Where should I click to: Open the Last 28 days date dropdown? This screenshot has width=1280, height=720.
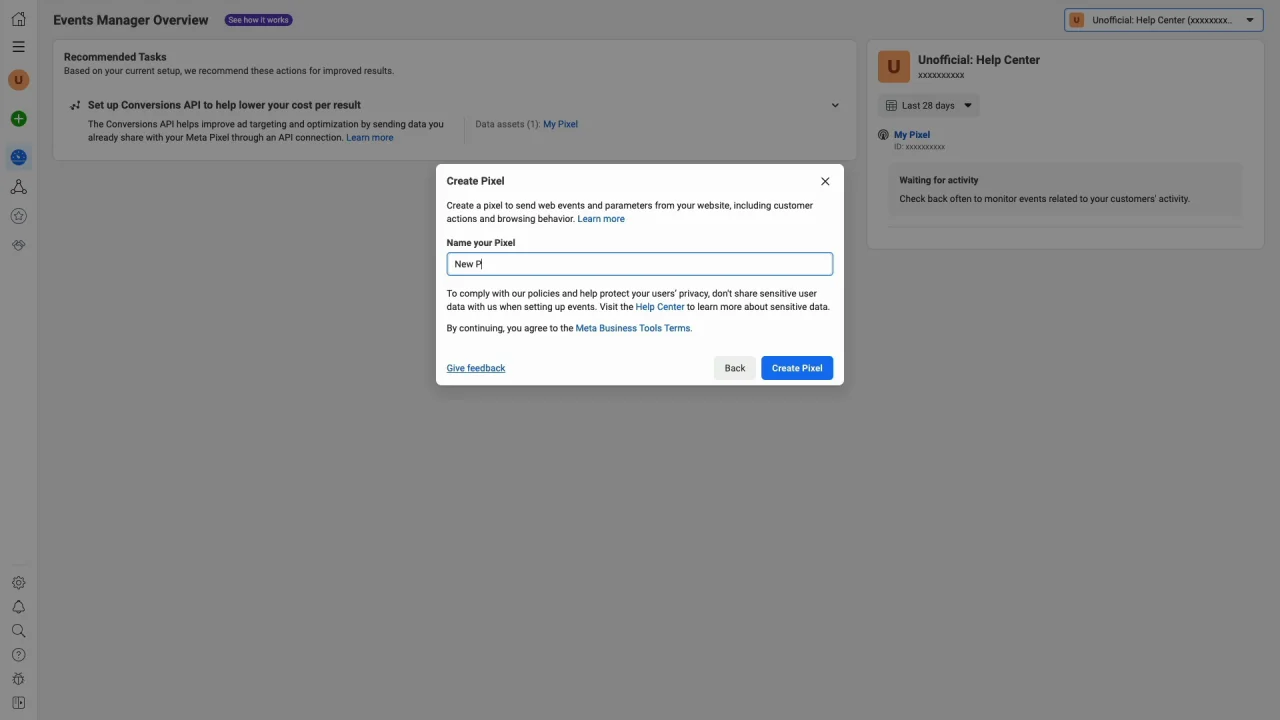[x=929, y=105]
